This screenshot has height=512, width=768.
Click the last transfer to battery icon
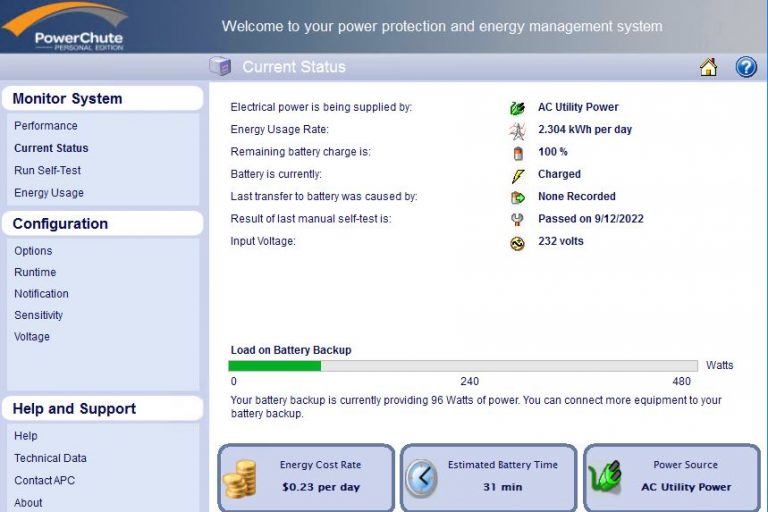517,198
